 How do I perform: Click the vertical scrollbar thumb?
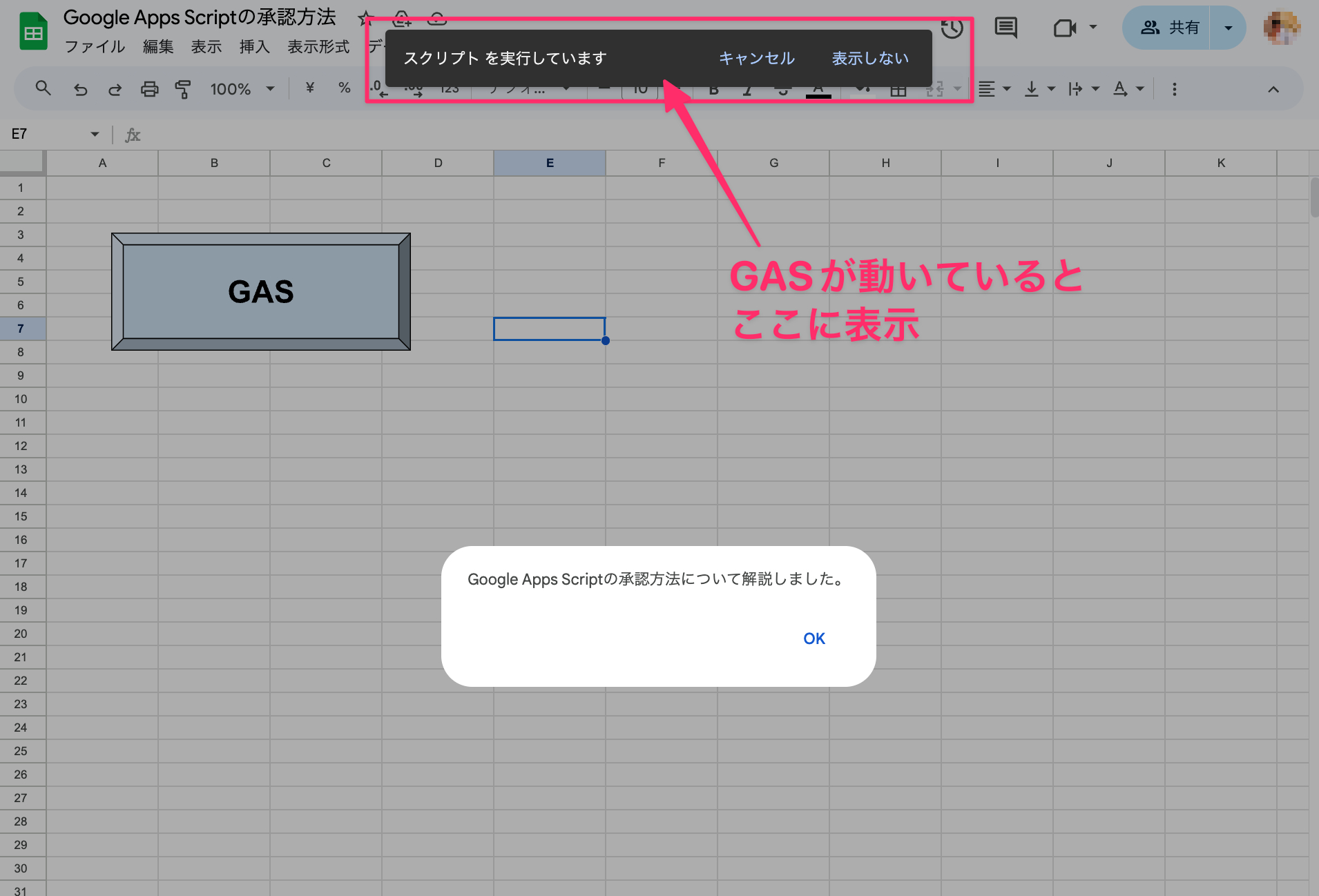click(x=1313, y=197)
